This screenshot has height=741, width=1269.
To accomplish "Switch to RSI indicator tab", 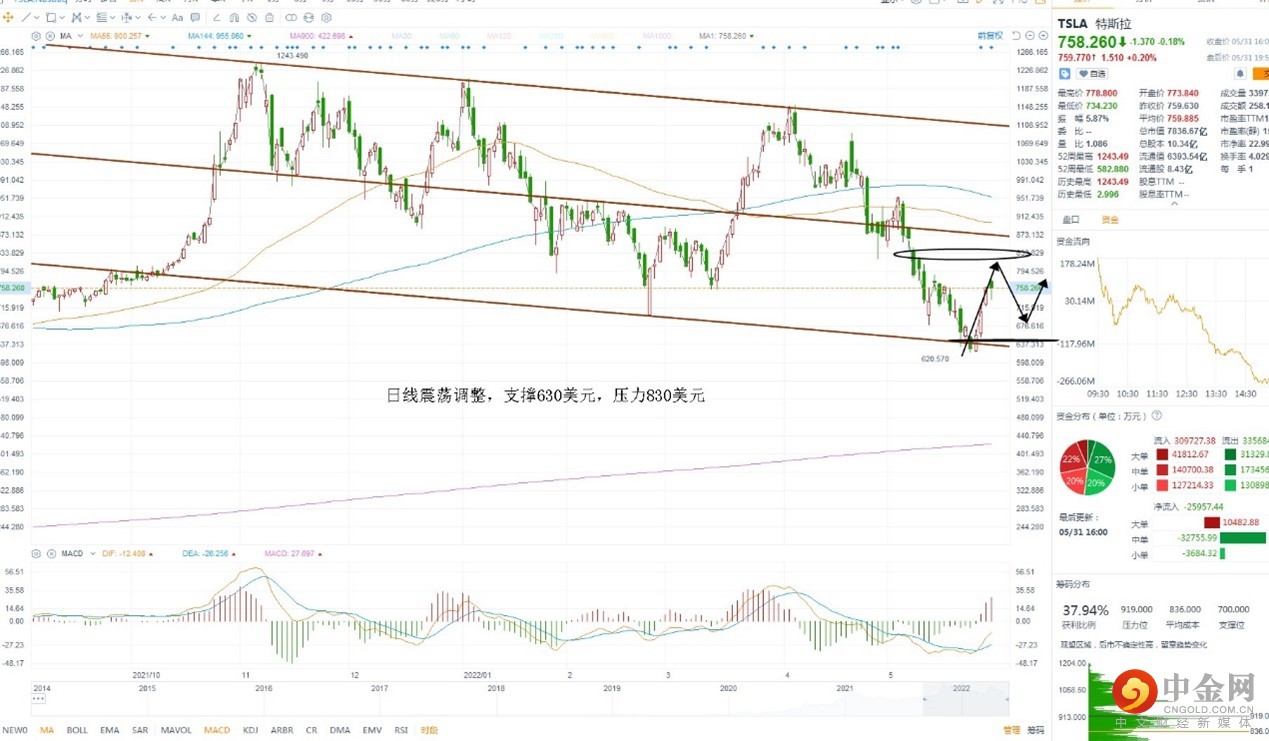I will click(401, 730).
